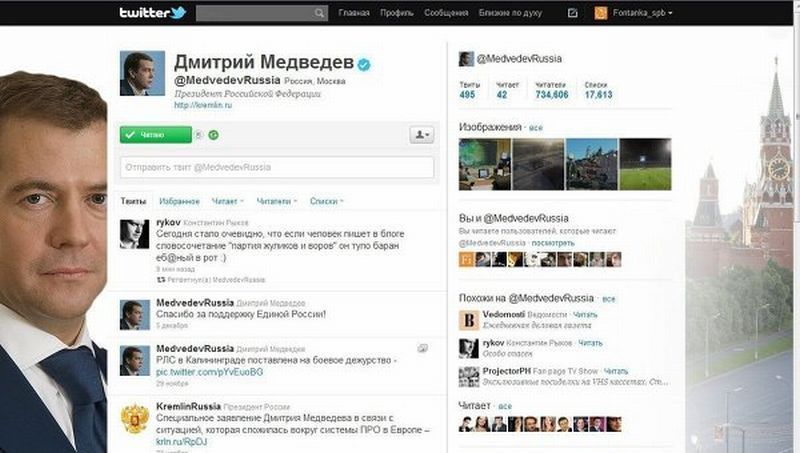Image resolution: width=800 pixels, height=453 pixels.
Task: Toggle the green Читаю follow button
Action: [156, 135]
